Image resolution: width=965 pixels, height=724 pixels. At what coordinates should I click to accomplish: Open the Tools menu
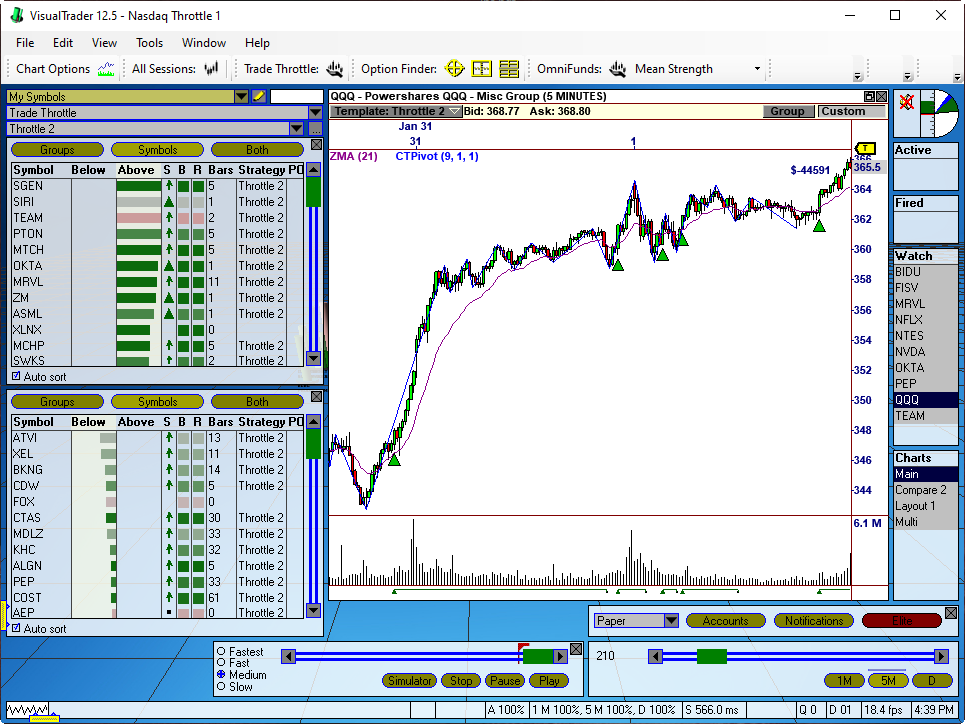click(150, 42)
